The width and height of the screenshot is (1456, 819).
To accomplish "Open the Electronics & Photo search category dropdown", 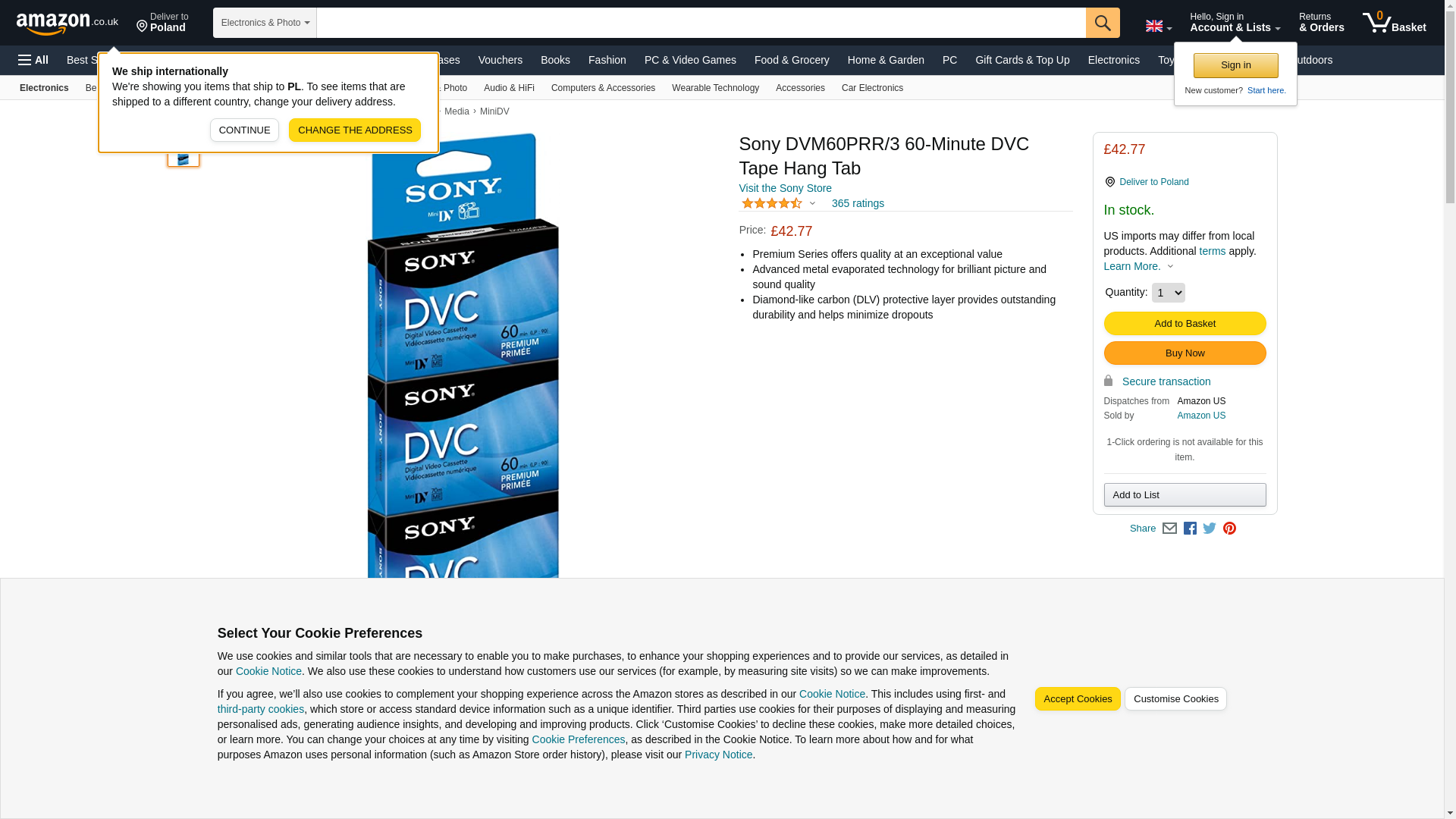I will (x=265, y=23).
